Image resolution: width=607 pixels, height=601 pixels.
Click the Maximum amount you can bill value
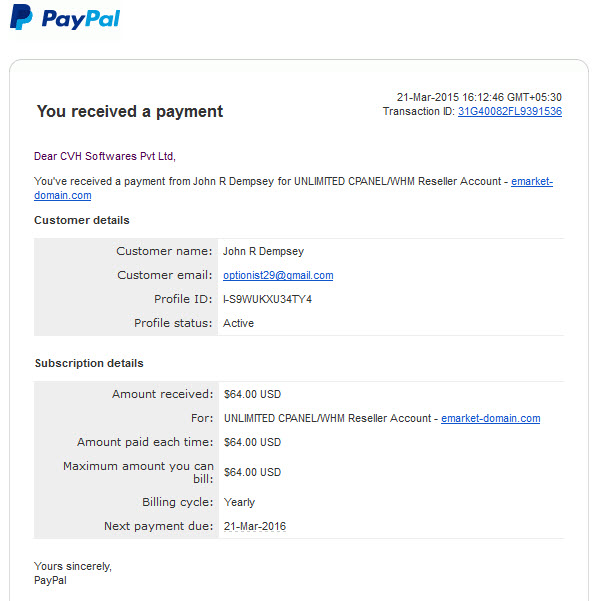(x=252, y=473)
